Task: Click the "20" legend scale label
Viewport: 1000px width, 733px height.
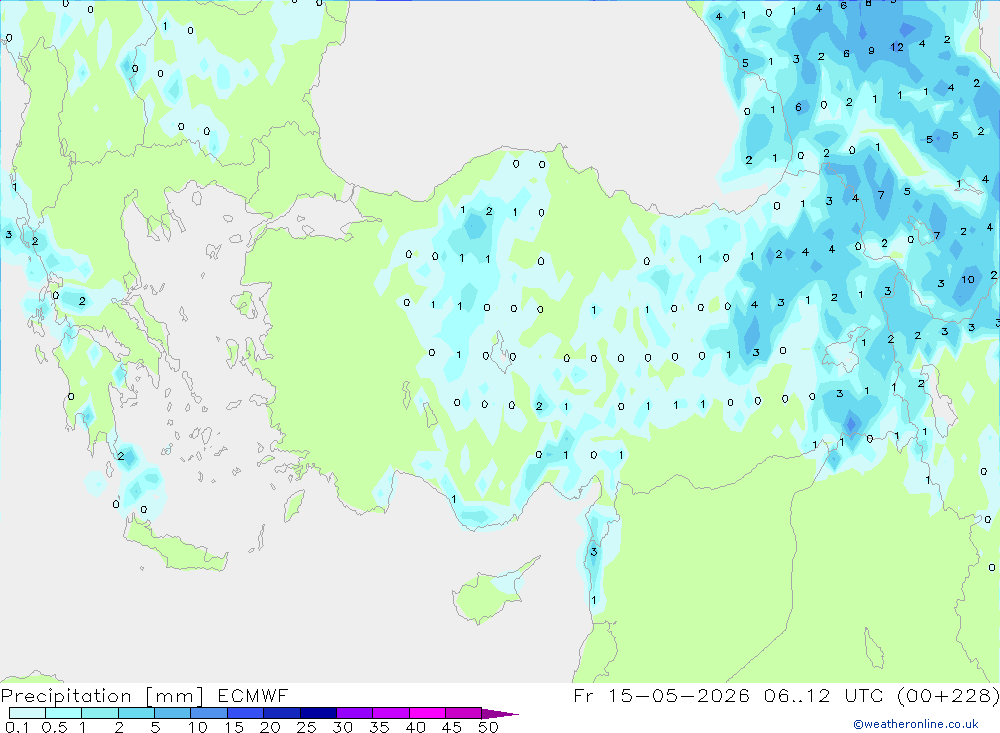Action: pyautogui.click(x=270, y=727)
